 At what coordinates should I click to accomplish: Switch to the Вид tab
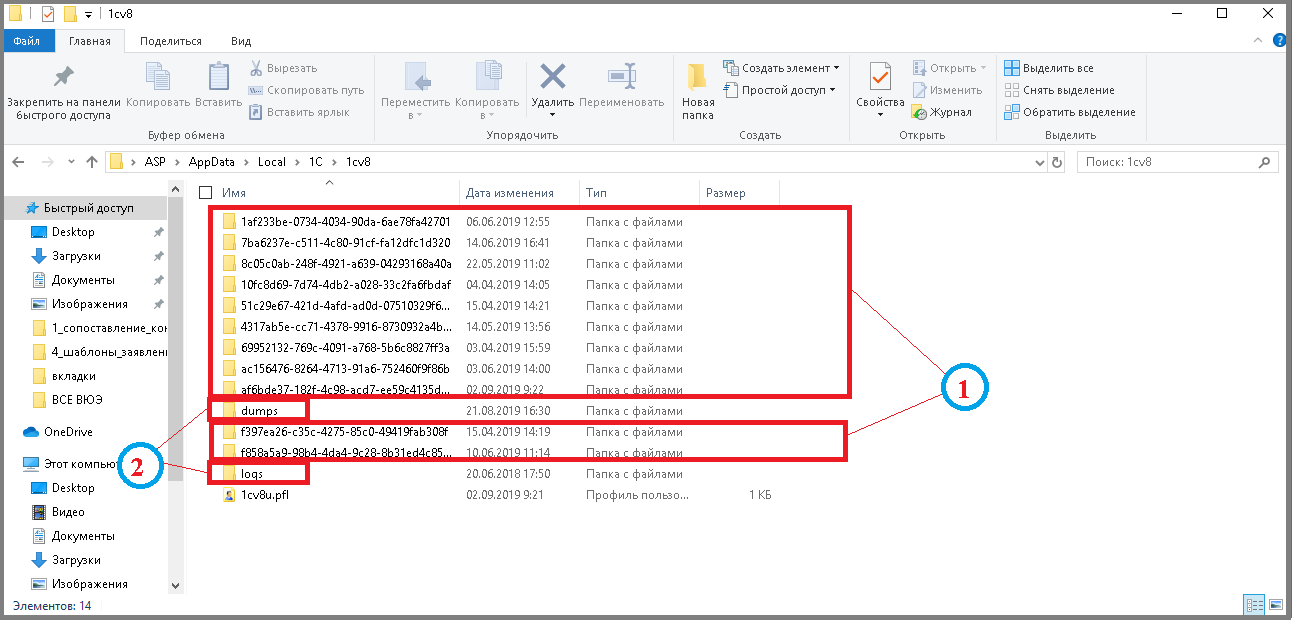click(x=241, y=41)
